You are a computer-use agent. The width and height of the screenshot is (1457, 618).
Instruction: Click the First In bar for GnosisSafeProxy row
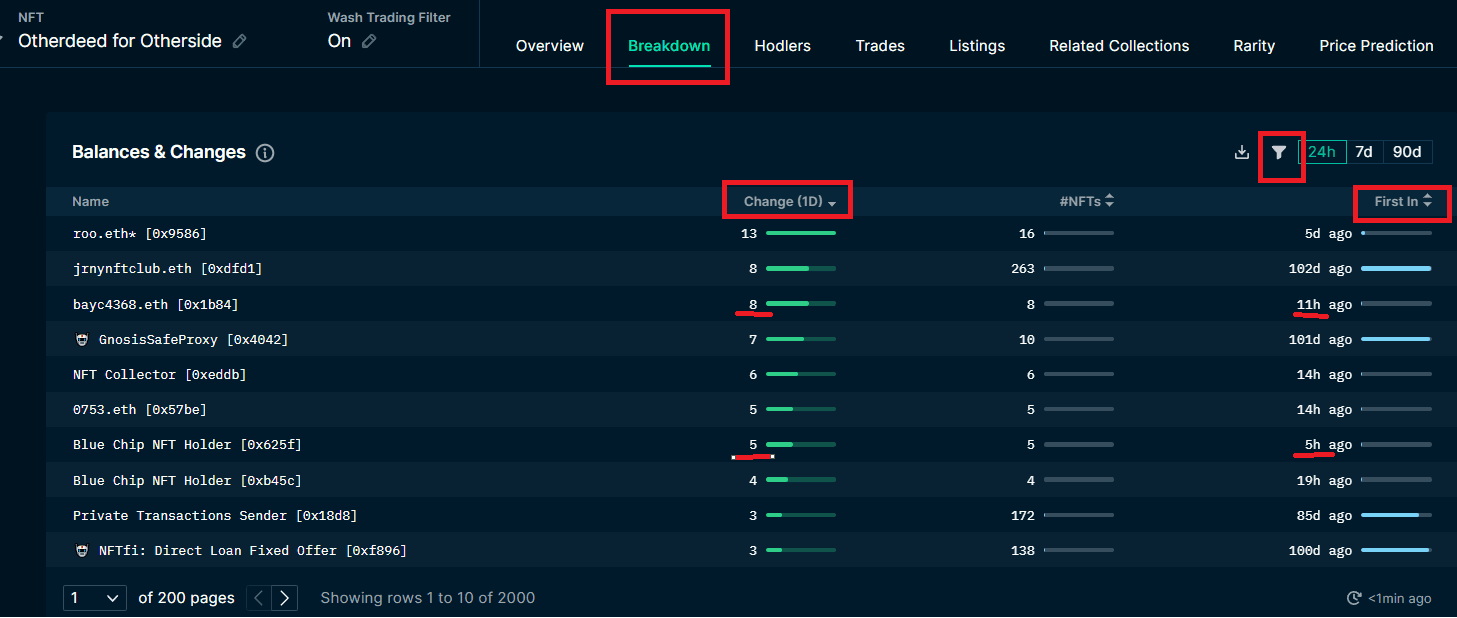[x=1396, y=339]
